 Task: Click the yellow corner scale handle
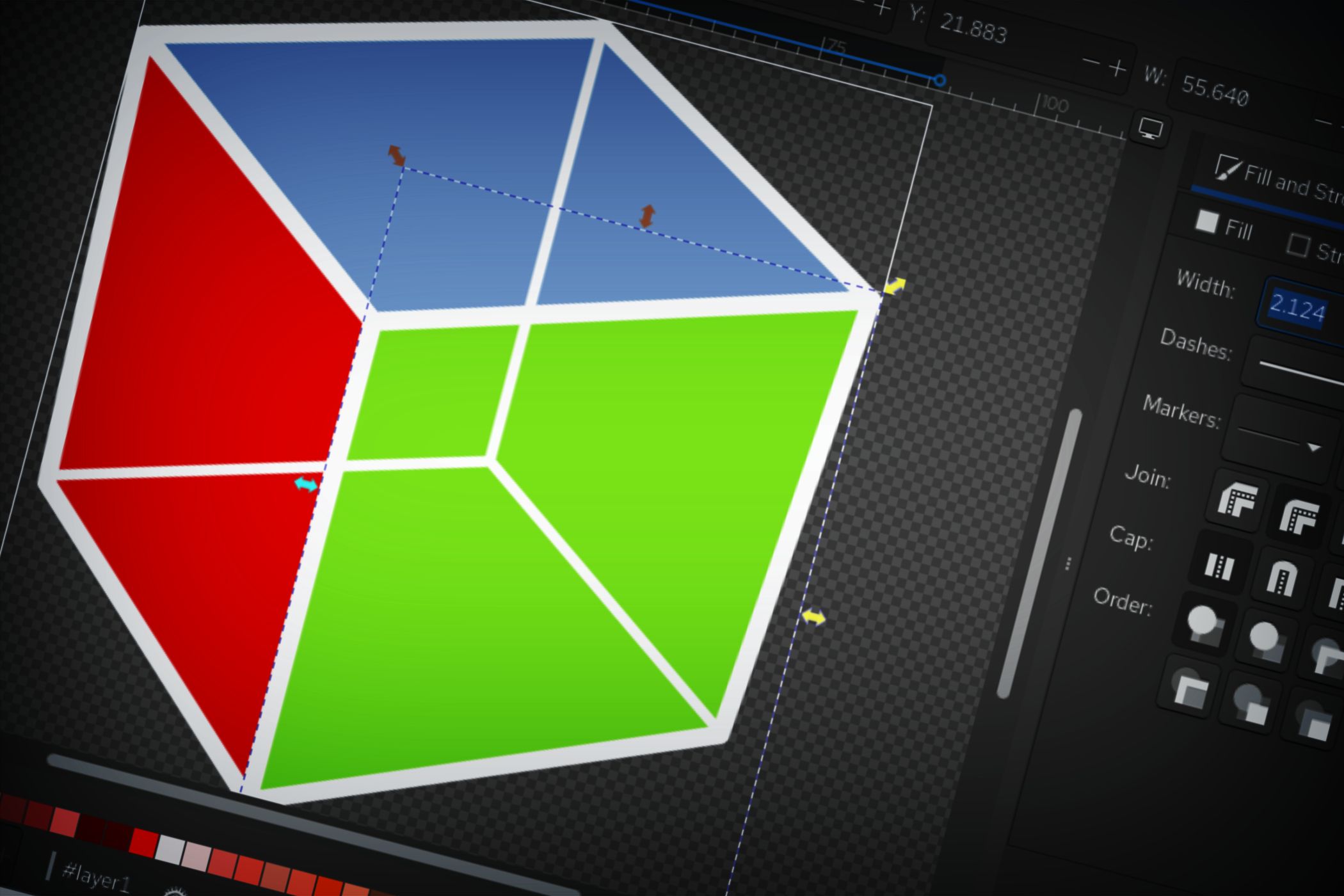pos(894,286)
